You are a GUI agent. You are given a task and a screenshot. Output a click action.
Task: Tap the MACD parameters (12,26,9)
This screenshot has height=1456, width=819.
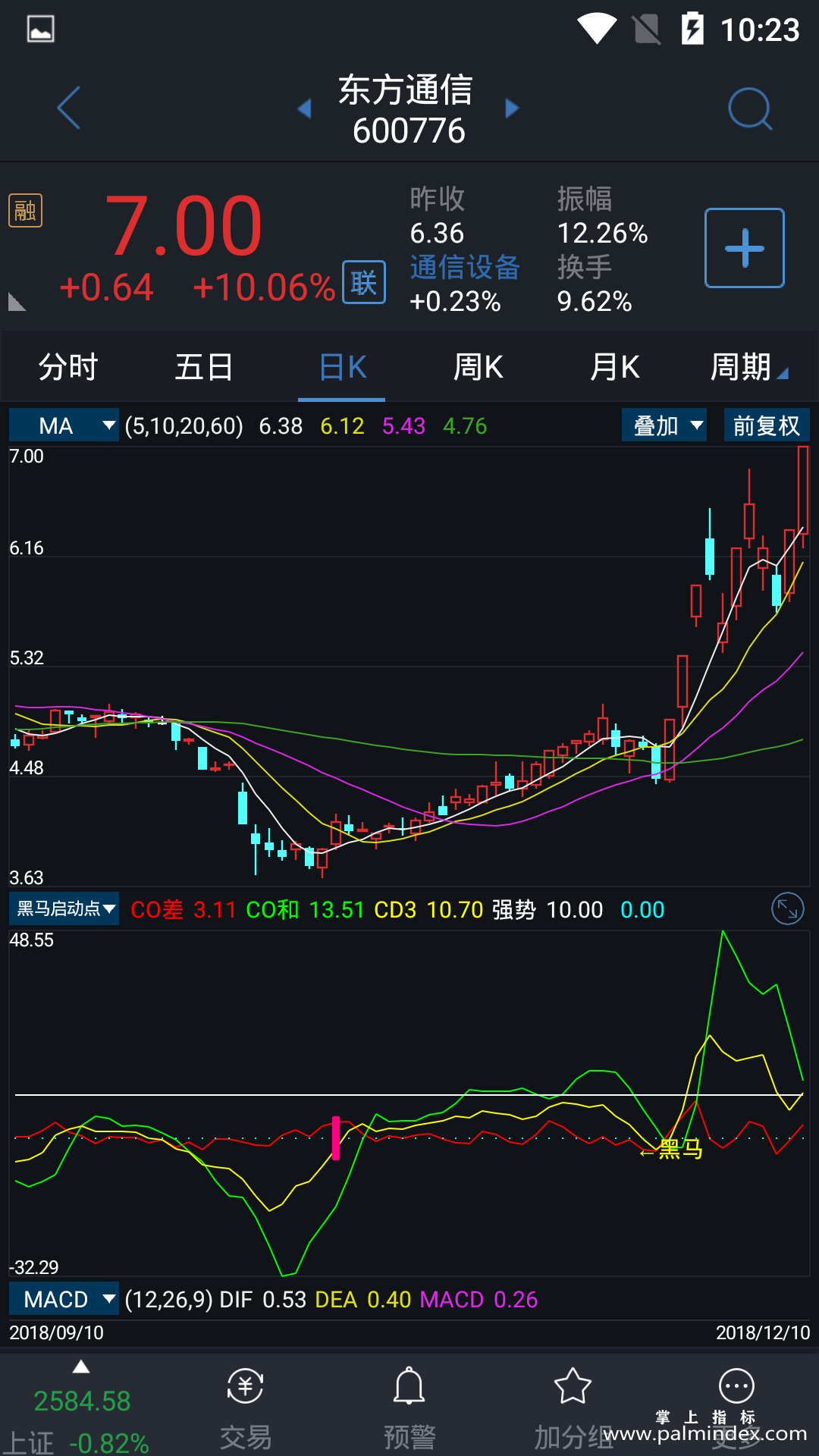click(x=168, y=1300)
